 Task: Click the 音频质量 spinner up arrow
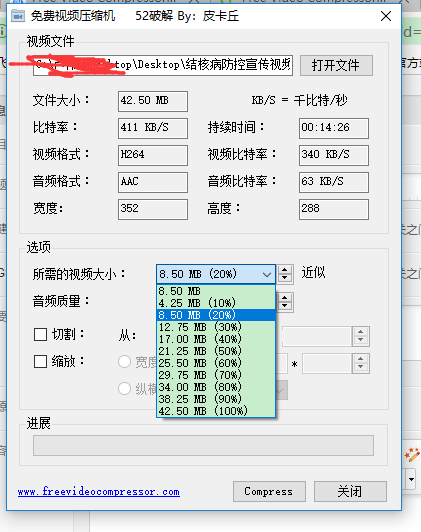(x=285, y=298)
